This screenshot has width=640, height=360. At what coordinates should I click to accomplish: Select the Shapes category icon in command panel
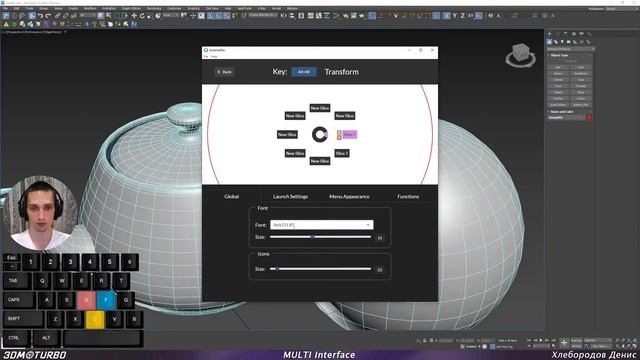[556, 42]
